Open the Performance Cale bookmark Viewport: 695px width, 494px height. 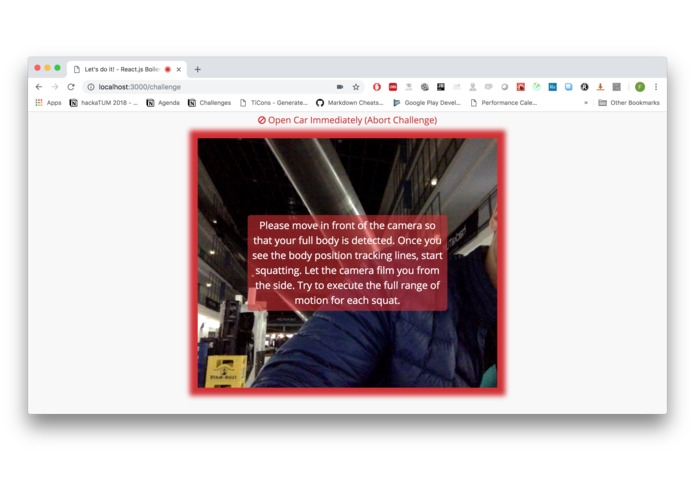[504, 103]
